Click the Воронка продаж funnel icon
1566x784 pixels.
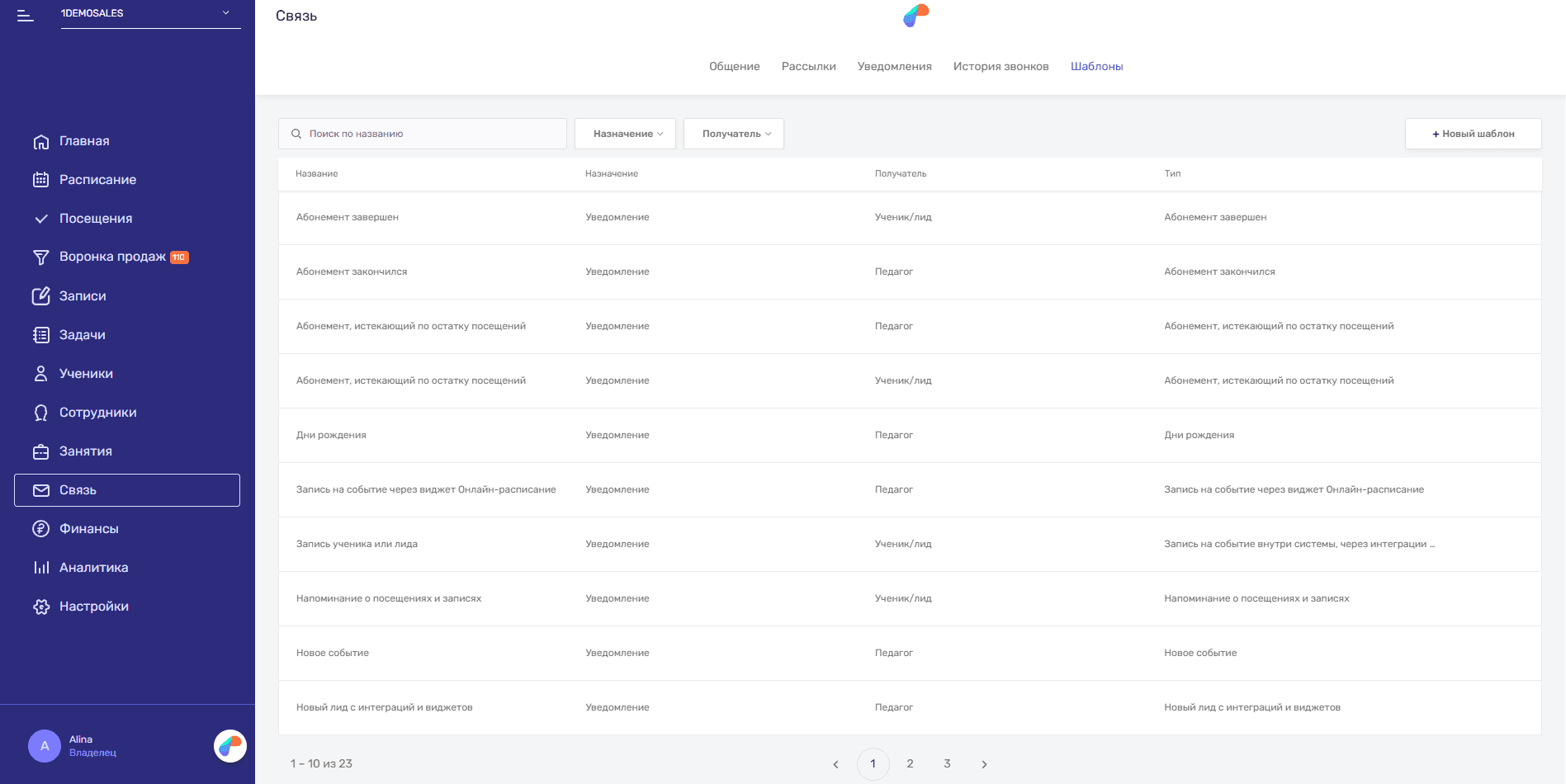(41, 257)
